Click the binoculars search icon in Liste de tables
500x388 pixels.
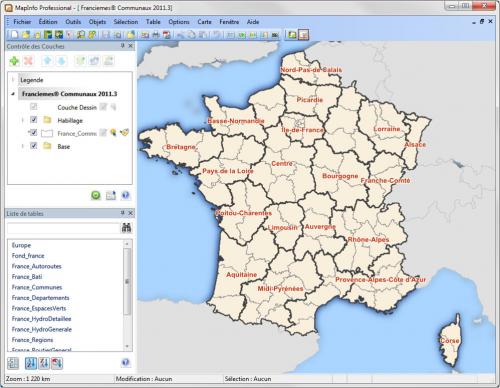[126, 228]
